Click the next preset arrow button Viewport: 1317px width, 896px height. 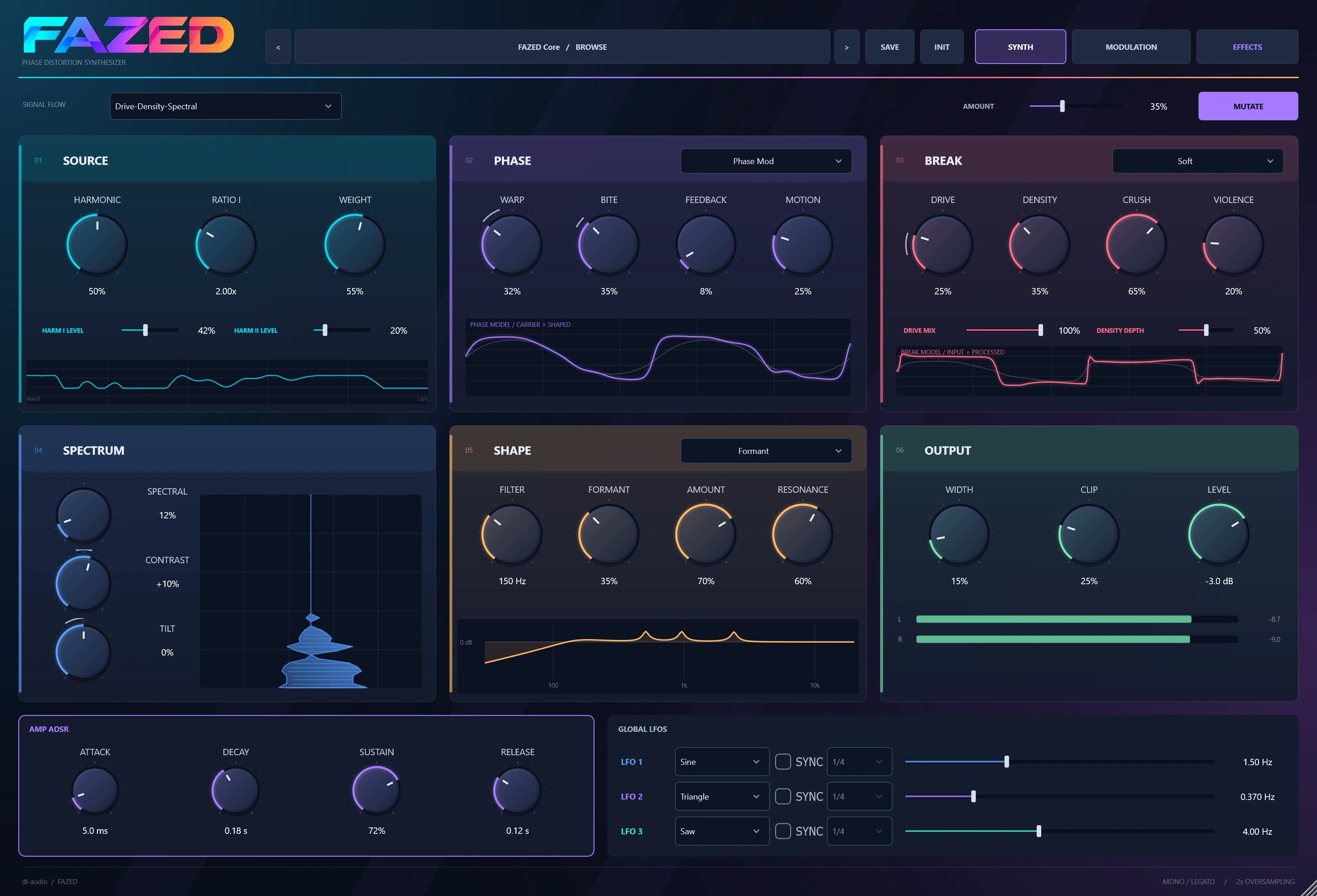(x=846, y=47)
